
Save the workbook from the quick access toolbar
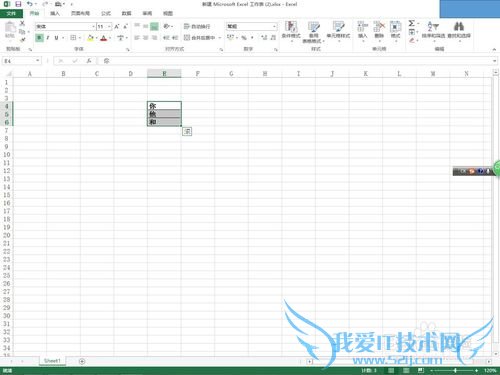pos(18,4)
